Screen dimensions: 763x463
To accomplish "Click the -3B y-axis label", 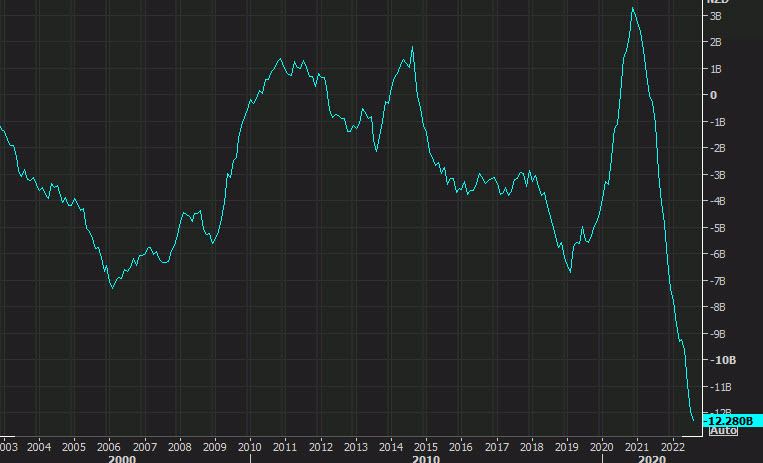I will [717, 175].
